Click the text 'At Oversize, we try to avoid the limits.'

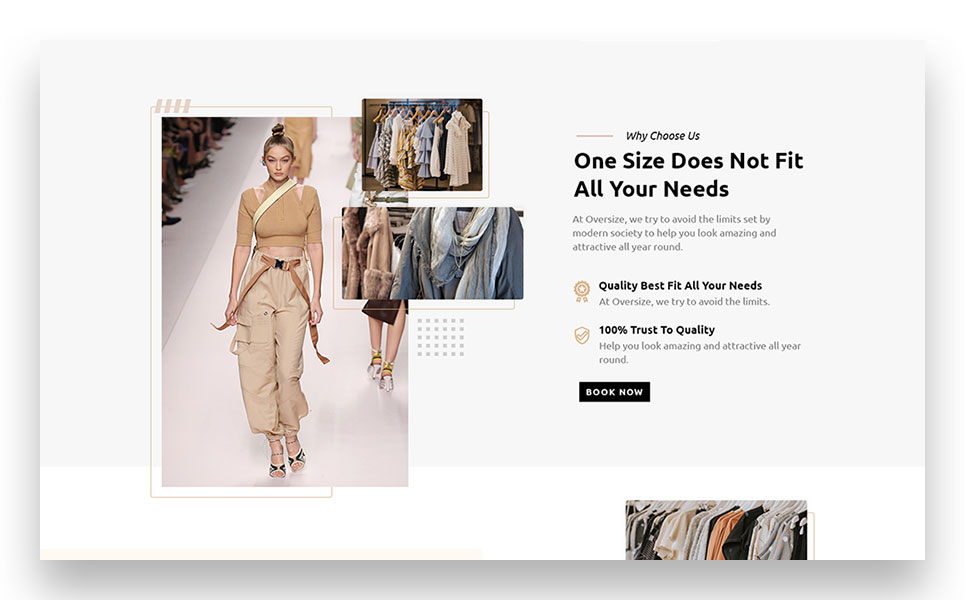[x=684, y=302]
